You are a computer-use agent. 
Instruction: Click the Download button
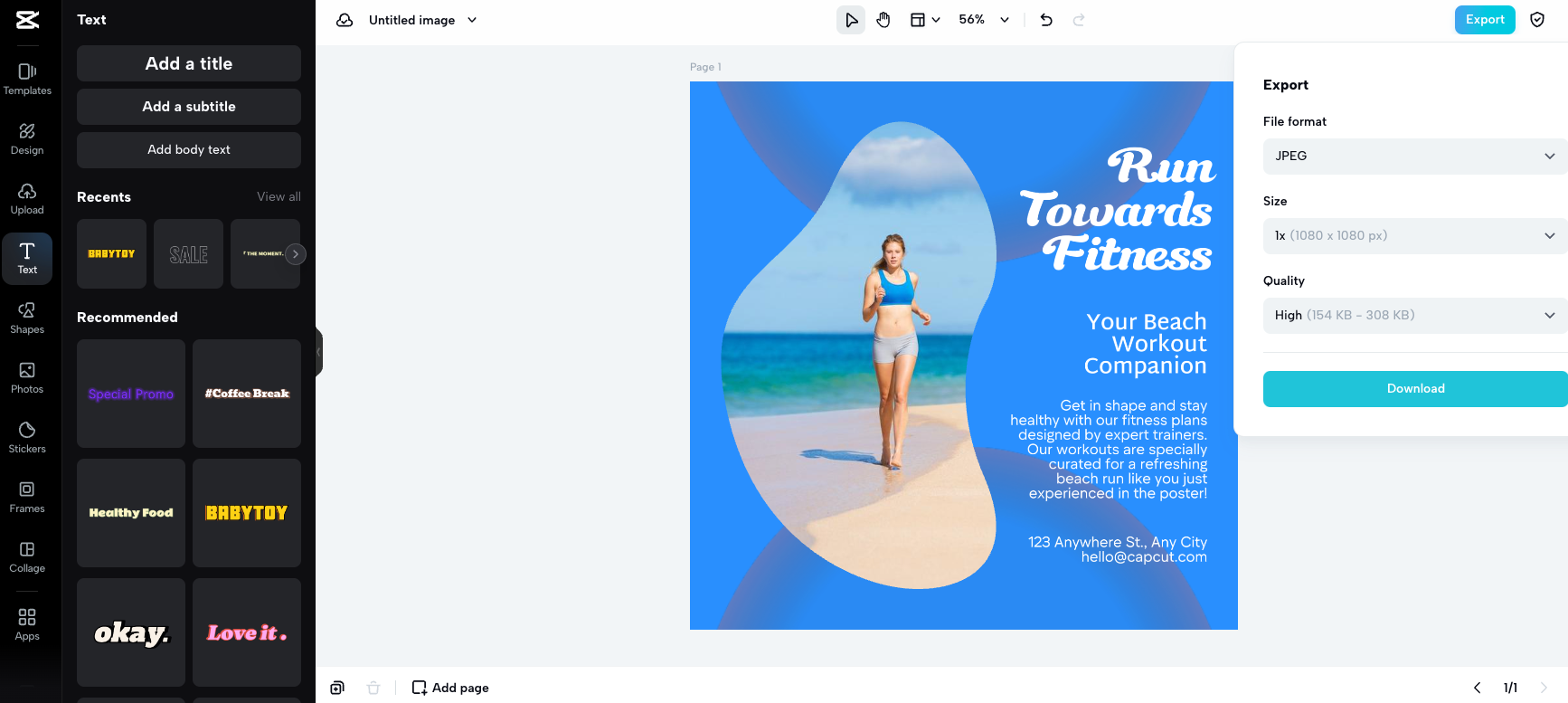click(1415, 389)
